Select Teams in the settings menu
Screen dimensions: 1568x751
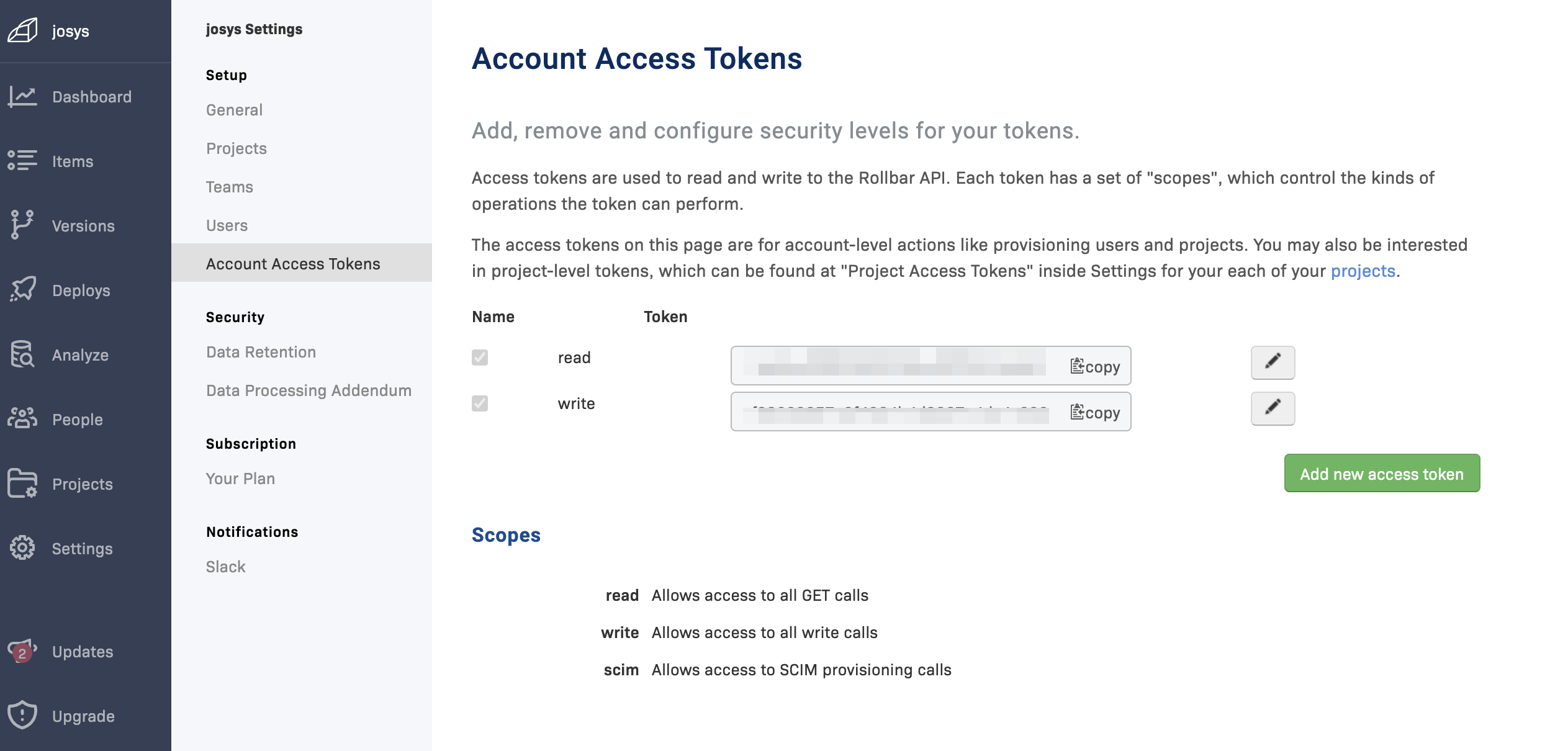pyautogui.click(x=230, y=187)
